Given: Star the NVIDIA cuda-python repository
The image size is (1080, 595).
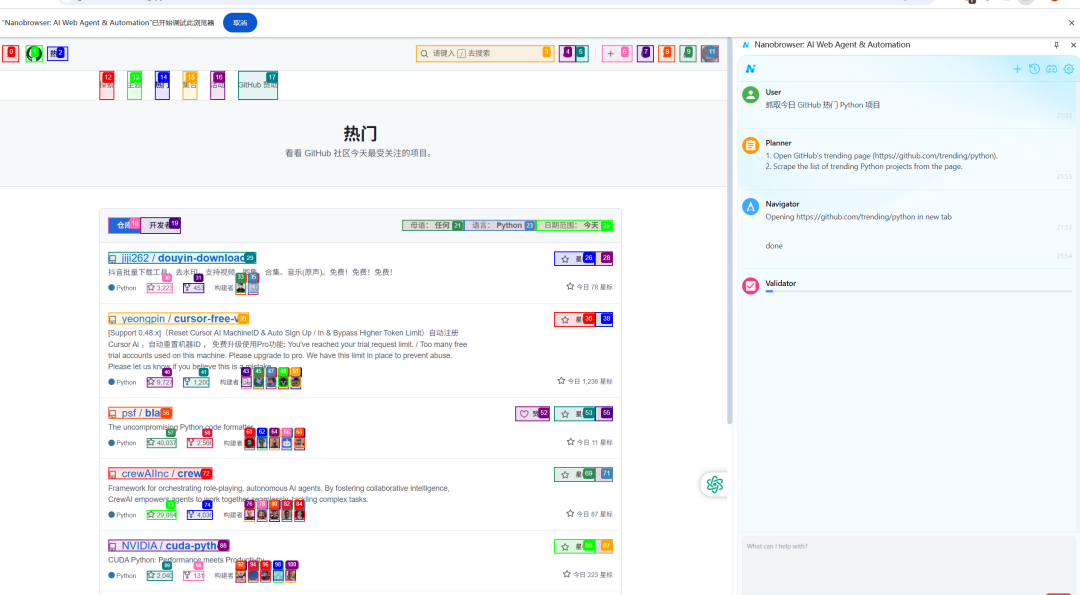Looking at the screenshot, I should point(575,546).
